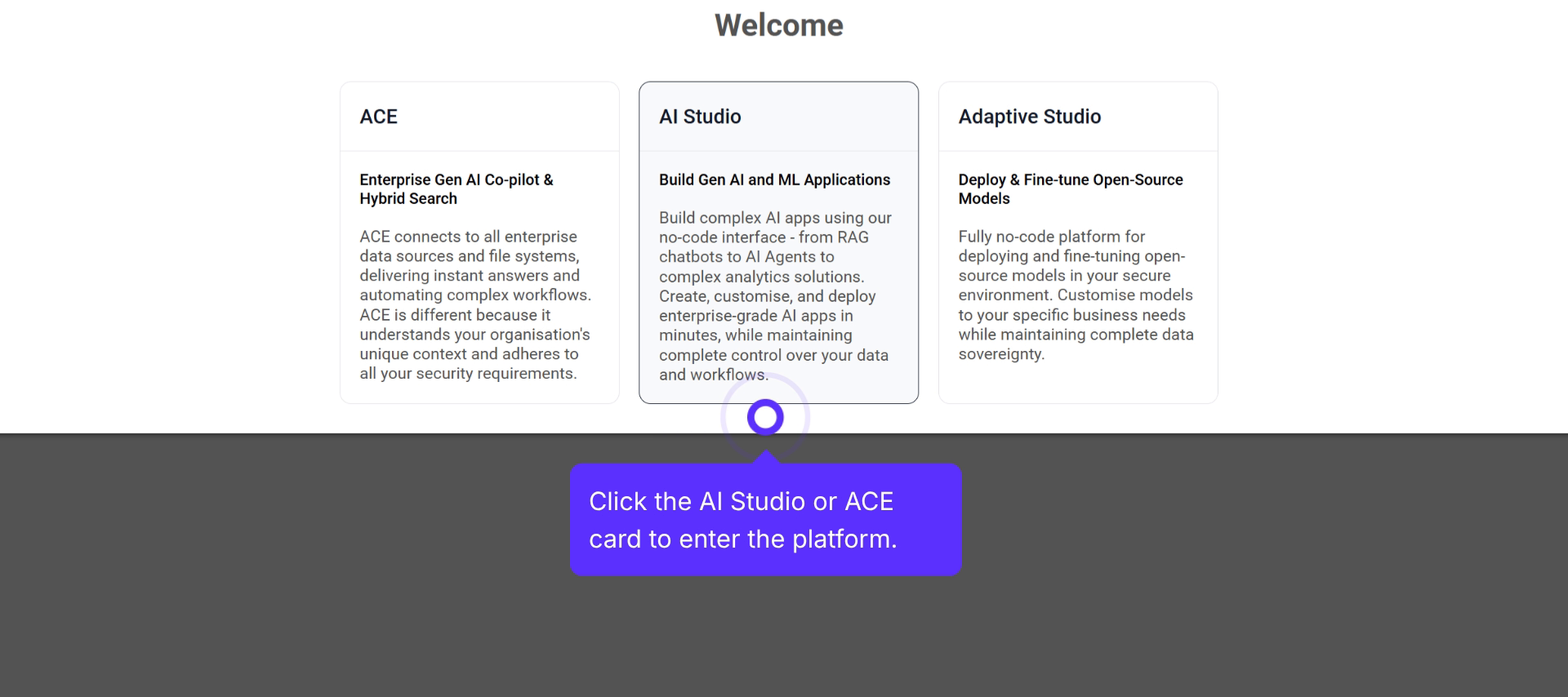Click the ACE description paragraph

click(x=474, y=304)
